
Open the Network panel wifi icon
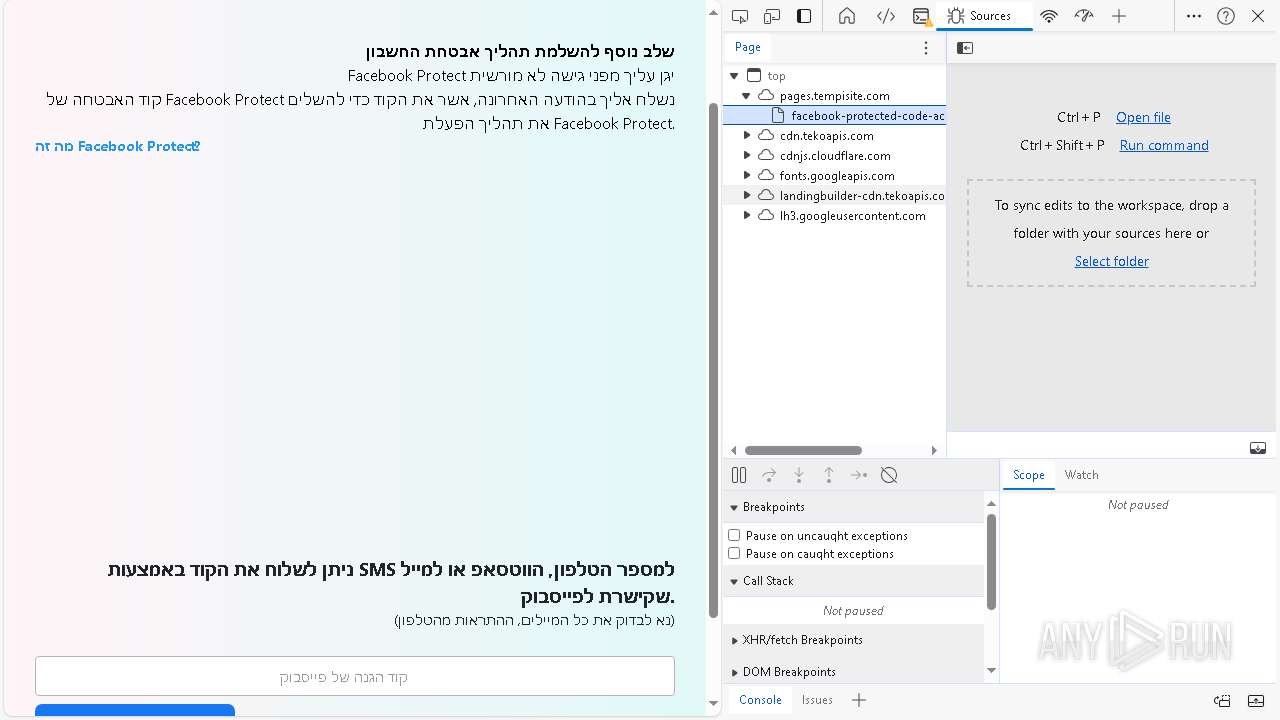coord(1049,16)
